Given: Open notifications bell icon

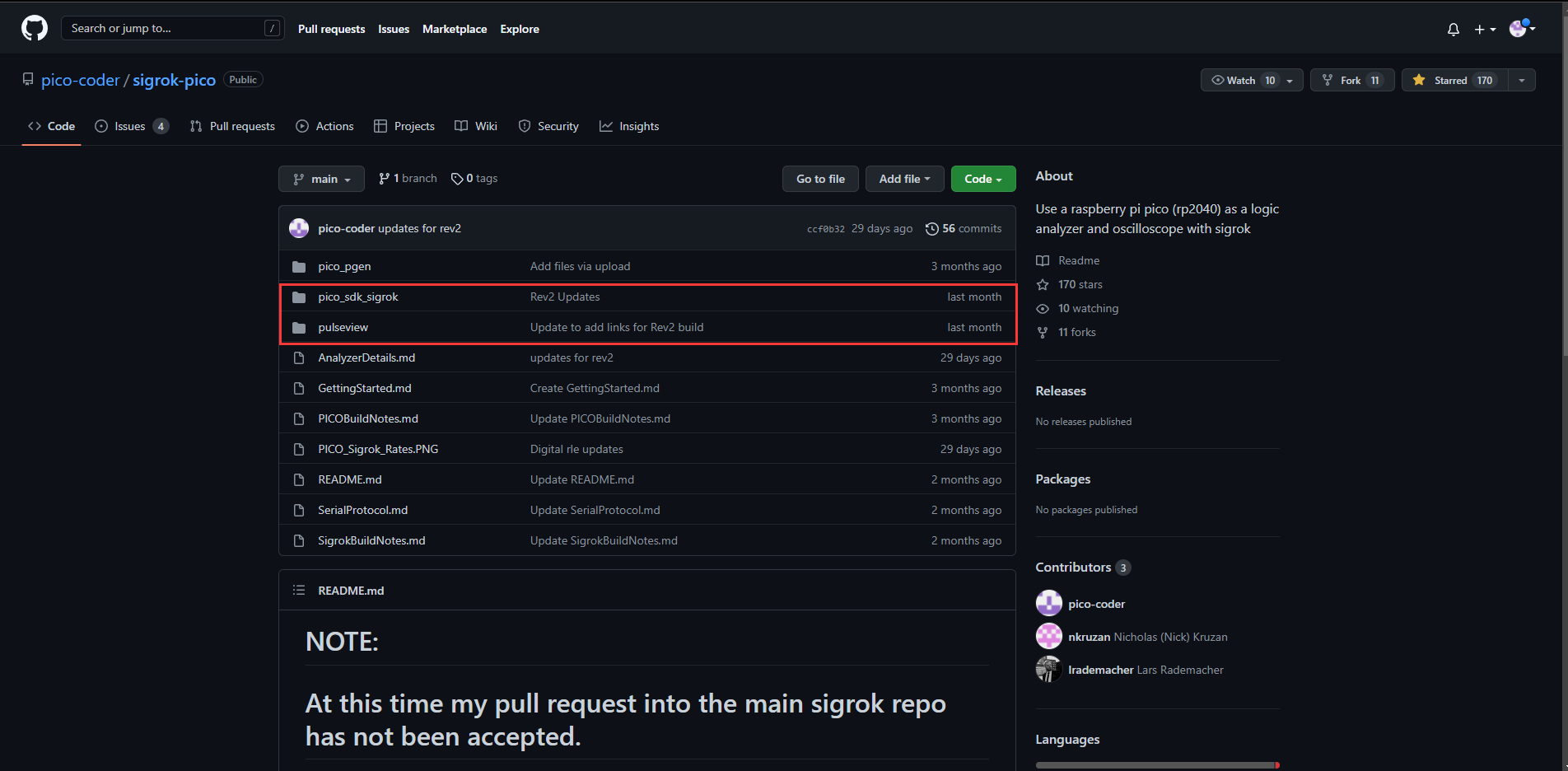Looking at the screenshot, I should [1454, 30].
